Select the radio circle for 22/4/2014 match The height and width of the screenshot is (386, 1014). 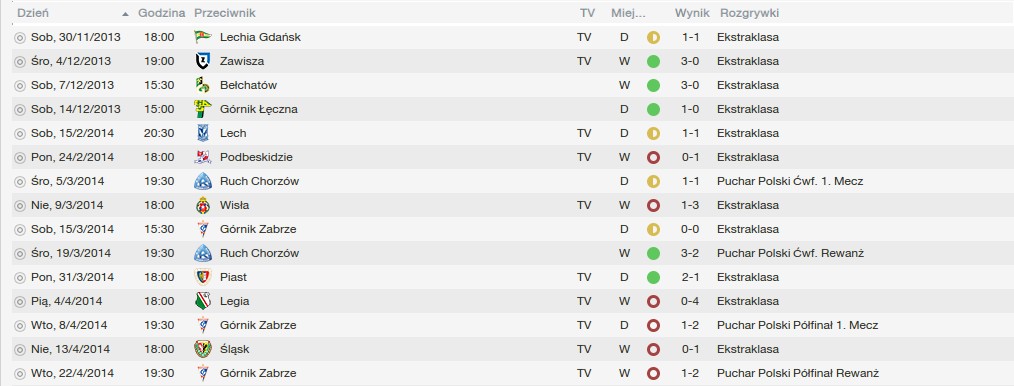click(x=19, y=374)
